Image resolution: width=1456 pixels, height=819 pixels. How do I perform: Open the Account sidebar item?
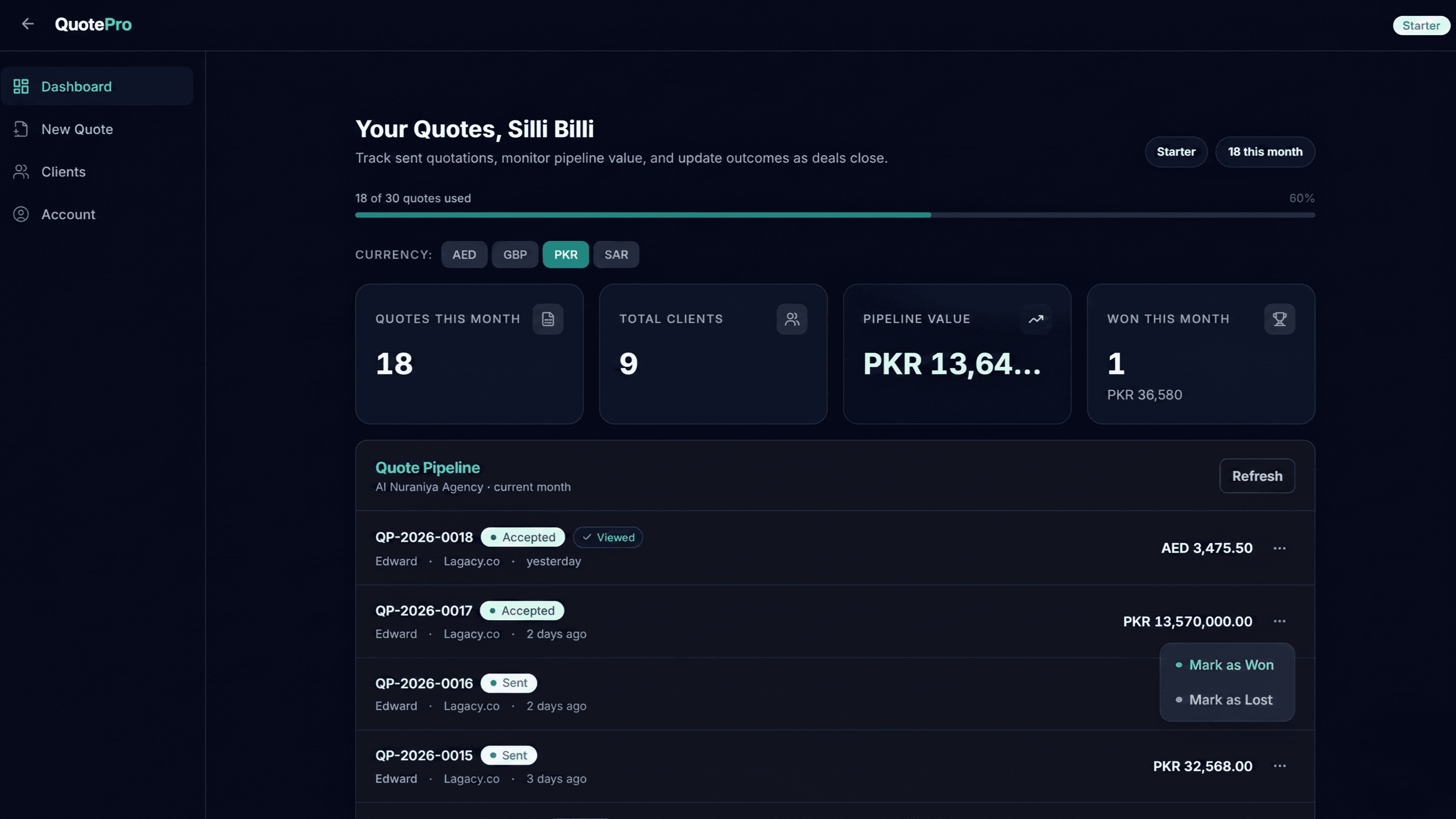[97, 214]
